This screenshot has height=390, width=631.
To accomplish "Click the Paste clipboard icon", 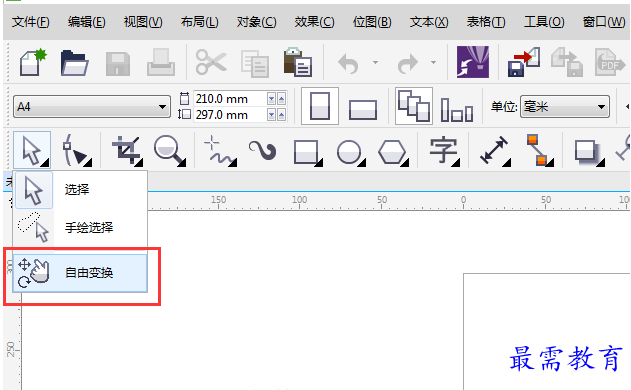I will tap(297, 62).
